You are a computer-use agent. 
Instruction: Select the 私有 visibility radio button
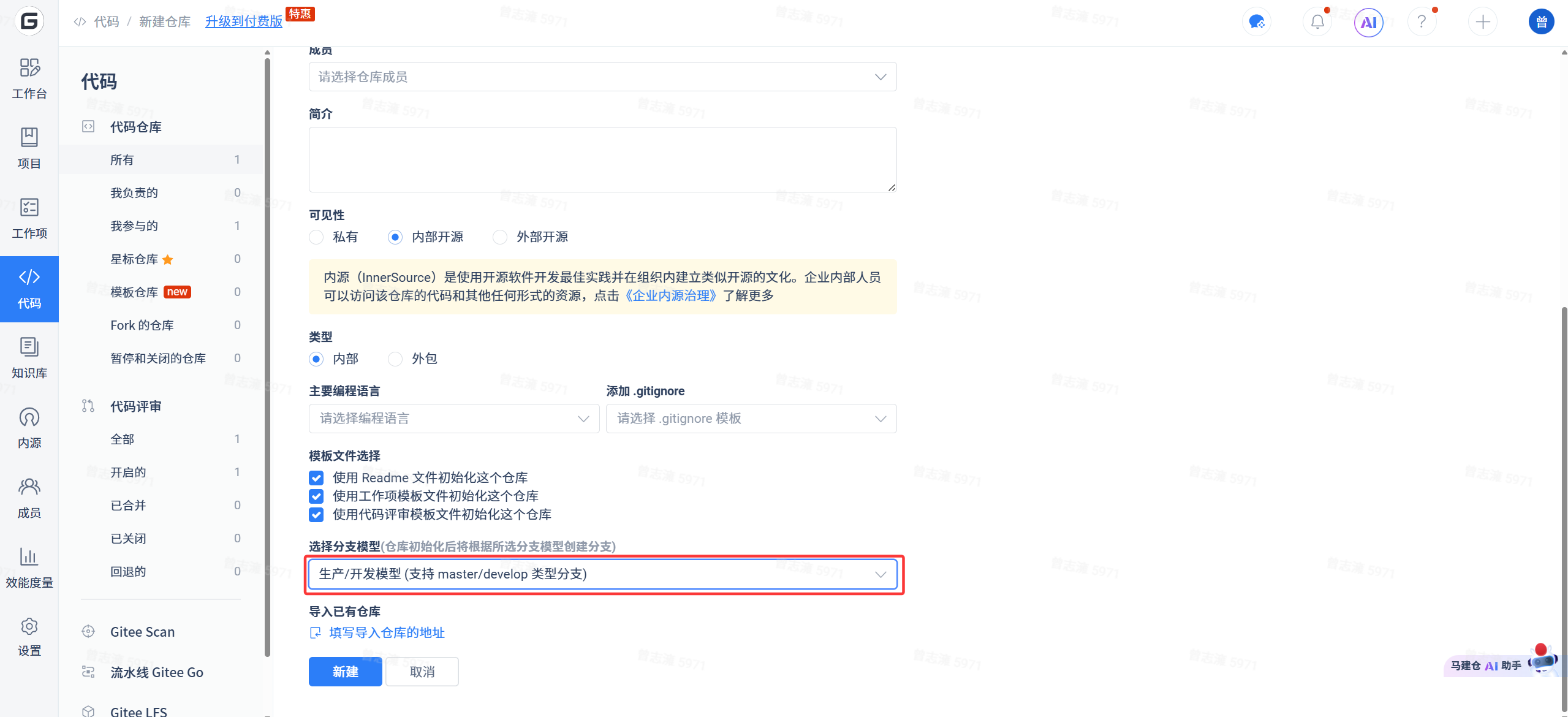tap(316, 237)
